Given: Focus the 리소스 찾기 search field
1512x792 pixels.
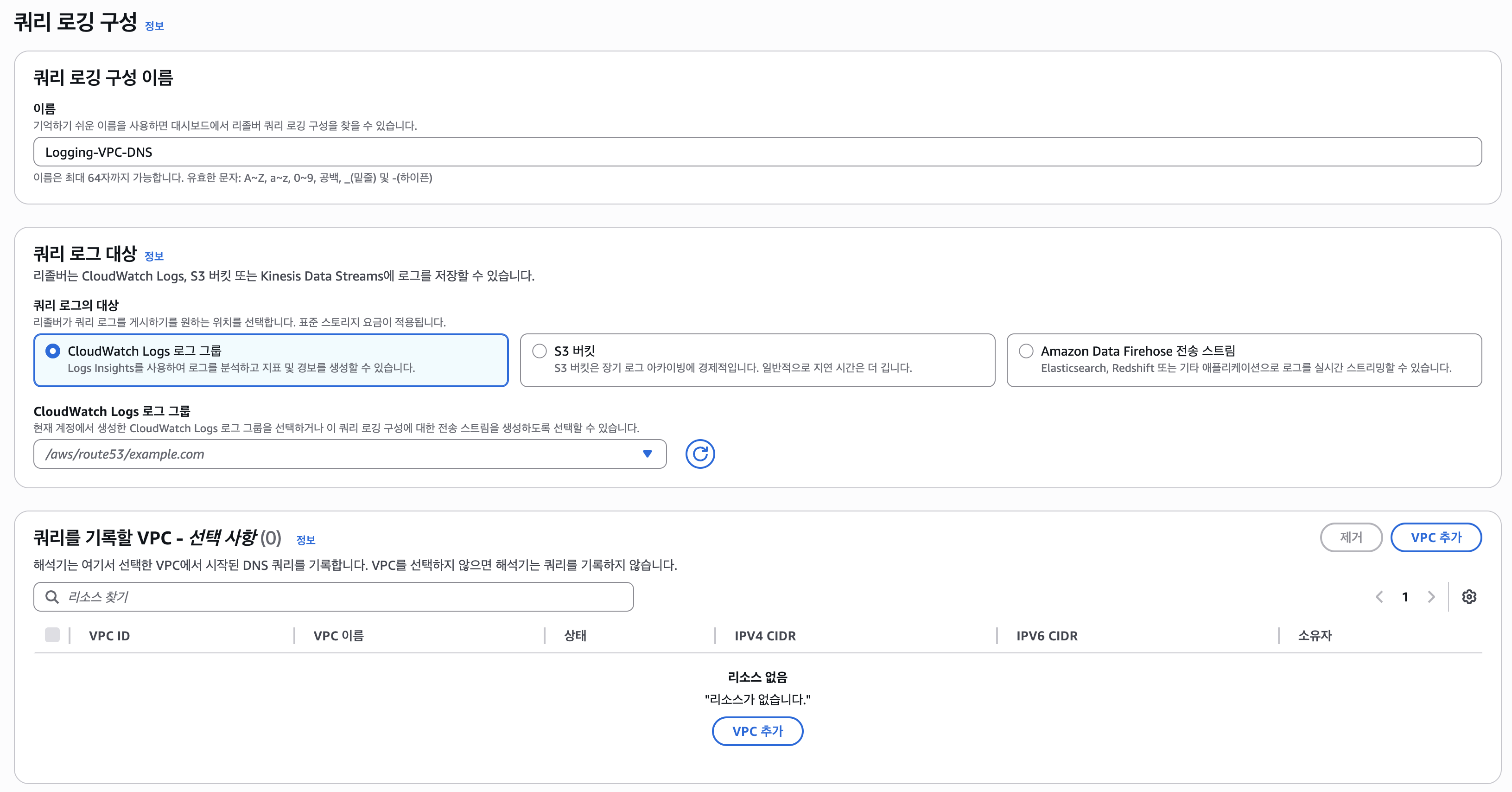Looking at the screenshot, I should click(x=346, y=596).
